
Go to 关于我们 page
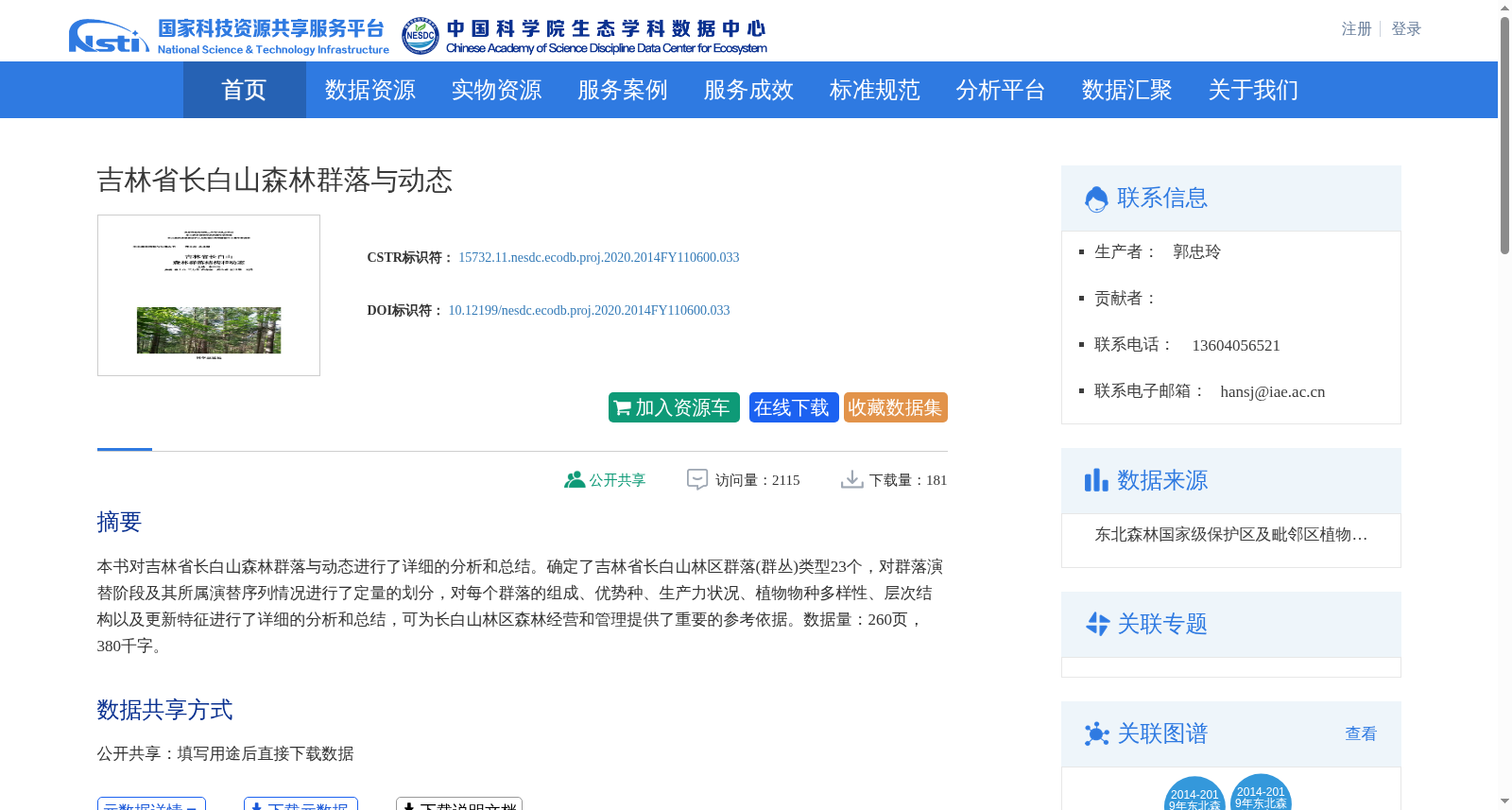pyautogui.click(x=1253, y=90)
